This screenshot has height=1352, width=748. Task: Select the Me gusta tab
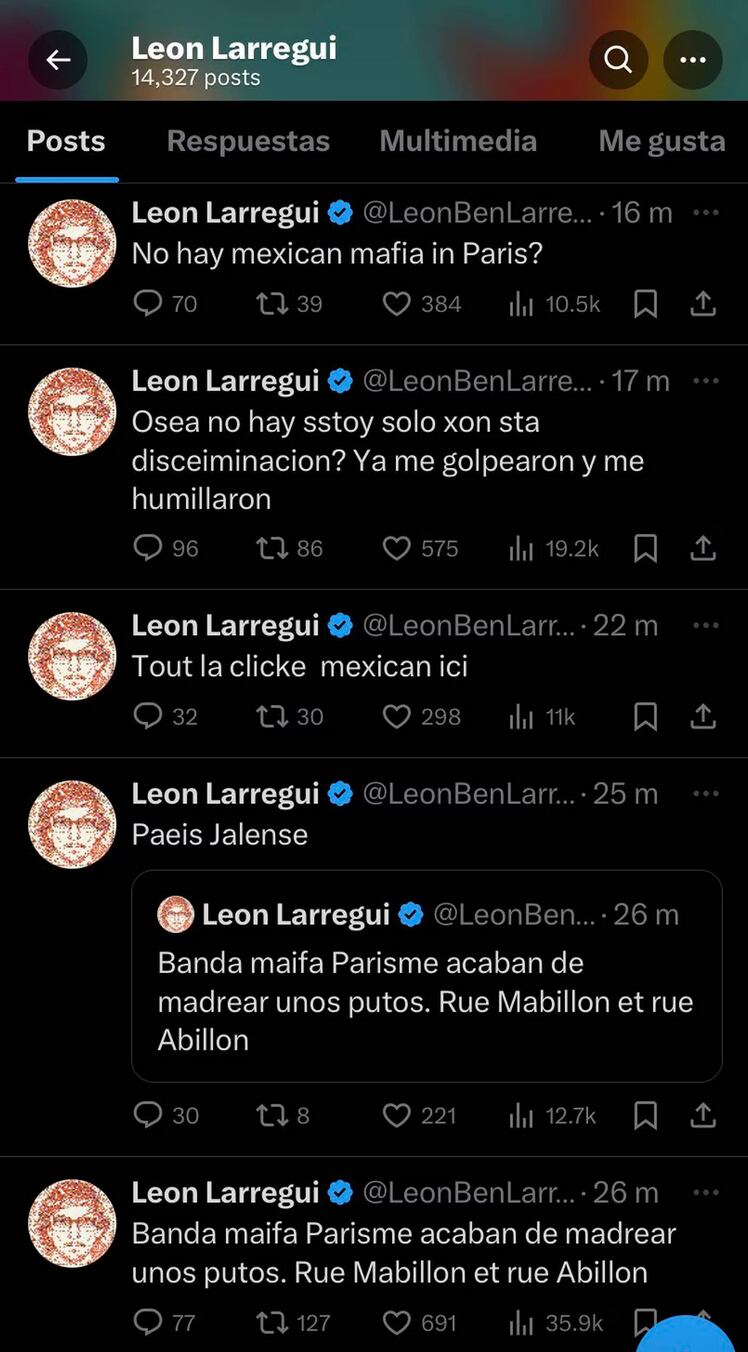662,141
